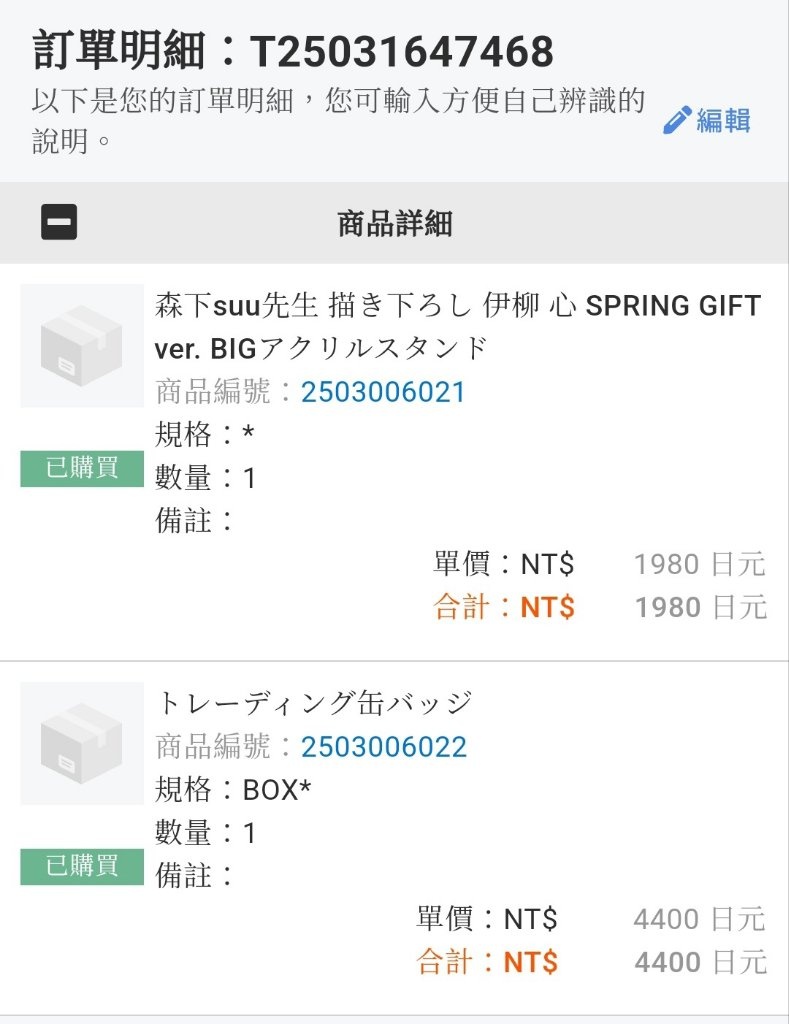Viewport: 789px width, 1024px height.
Task: Click the 規格:BOX* specification text
Action: click(233, 790)
